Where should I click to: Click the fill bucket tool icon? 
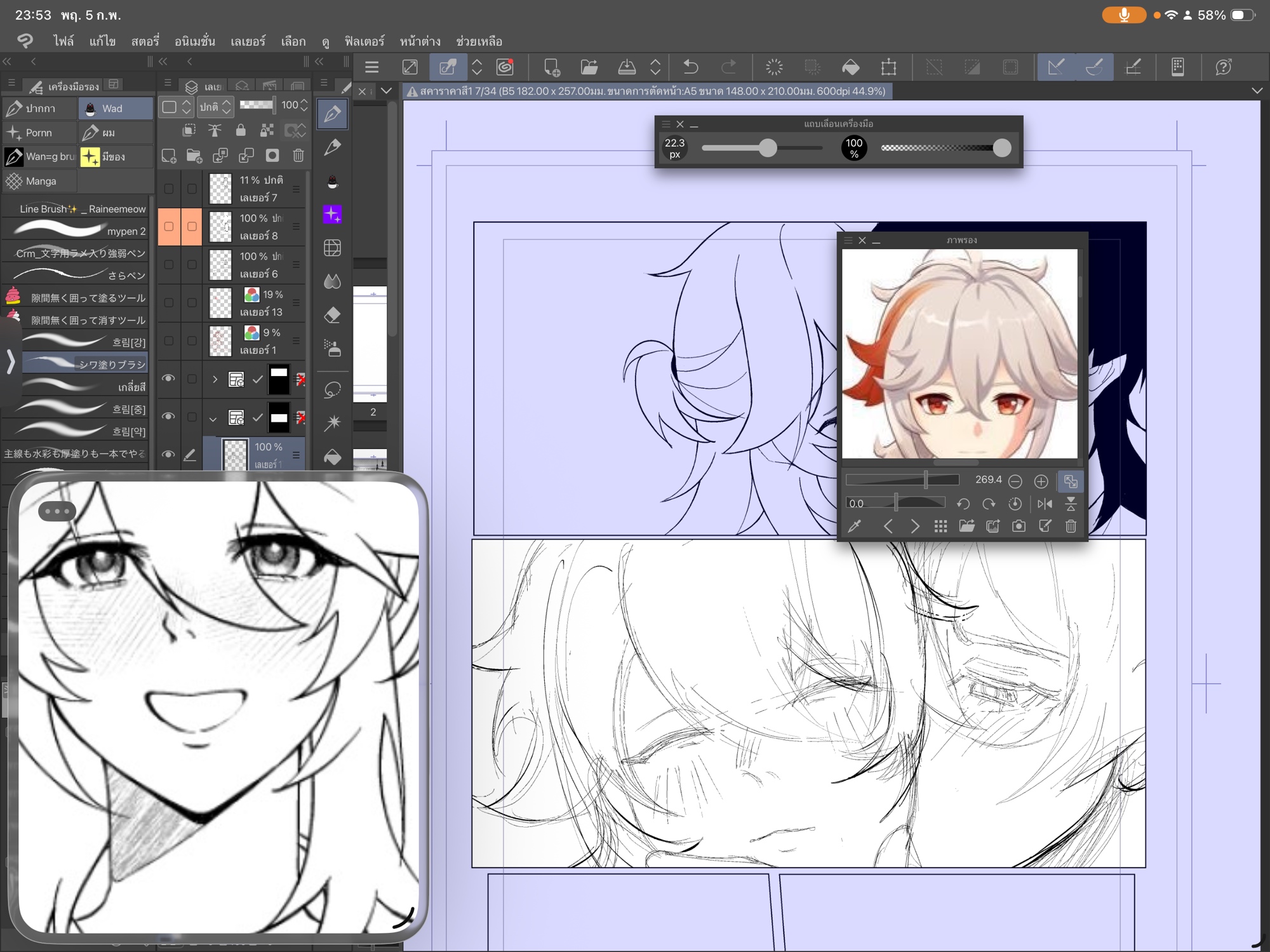tap(332, 457)
